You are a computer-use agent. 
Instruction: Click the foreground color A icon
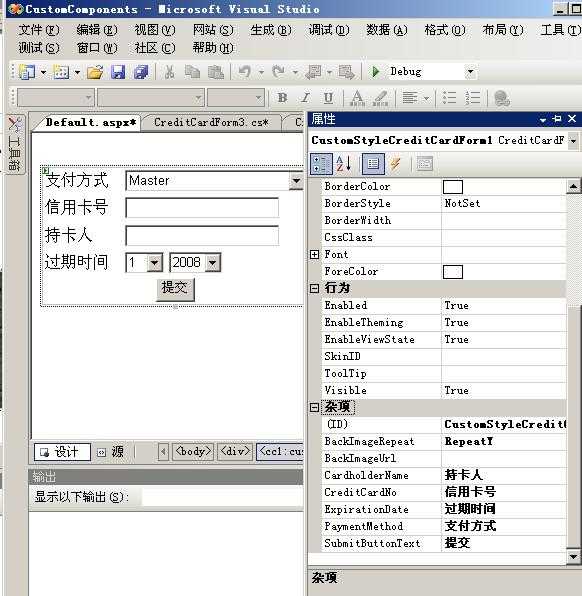point(357,98)
